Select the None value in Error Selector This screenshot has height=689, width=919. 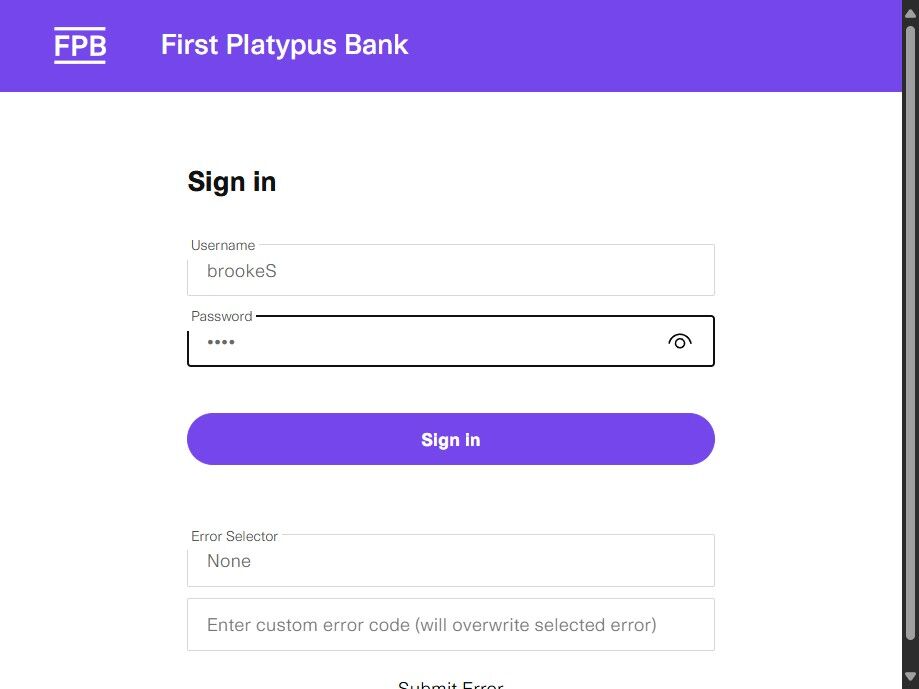click(229, 561)
